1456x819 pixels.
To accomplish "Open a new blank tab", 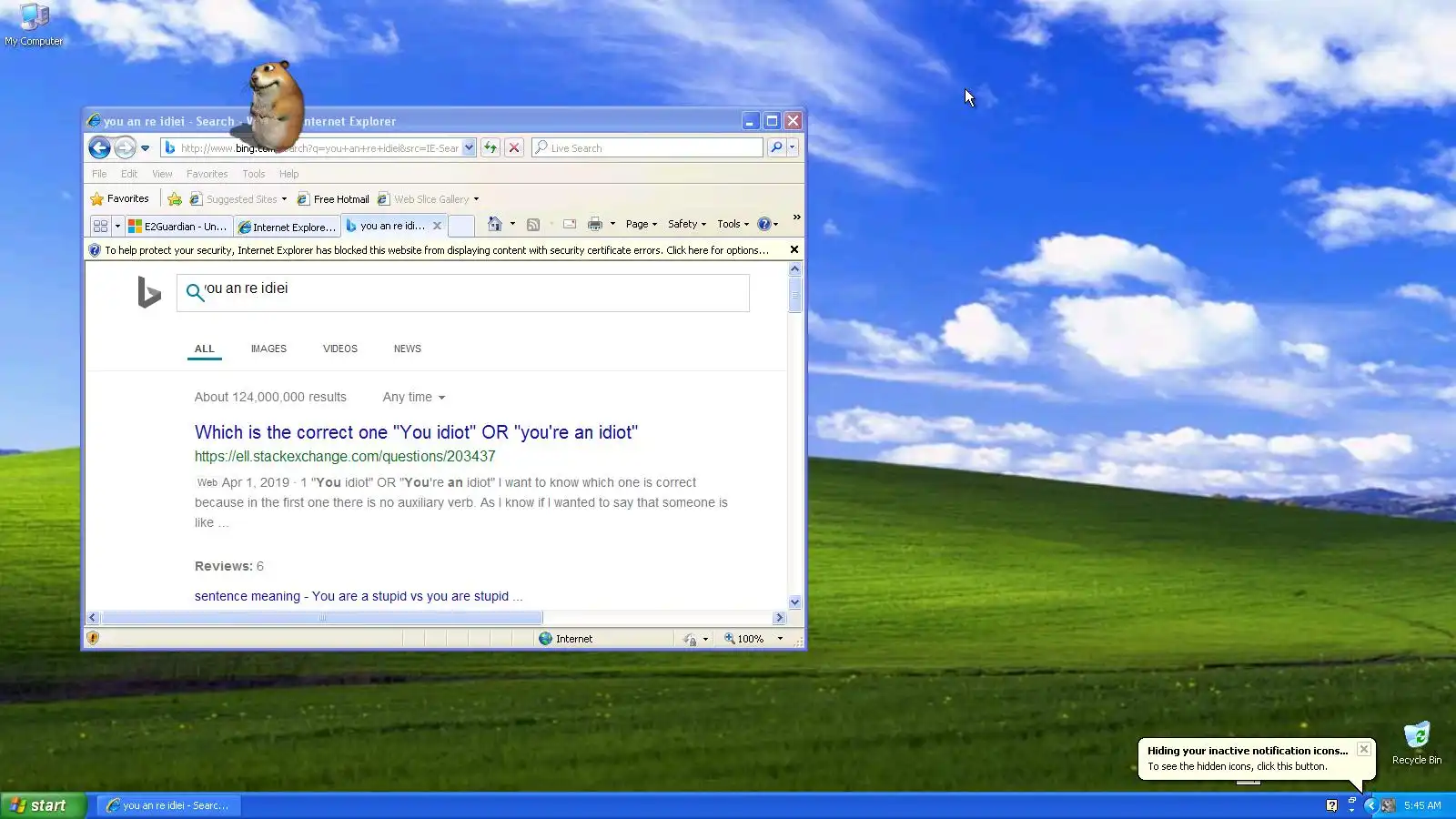I will coord(461,226).
